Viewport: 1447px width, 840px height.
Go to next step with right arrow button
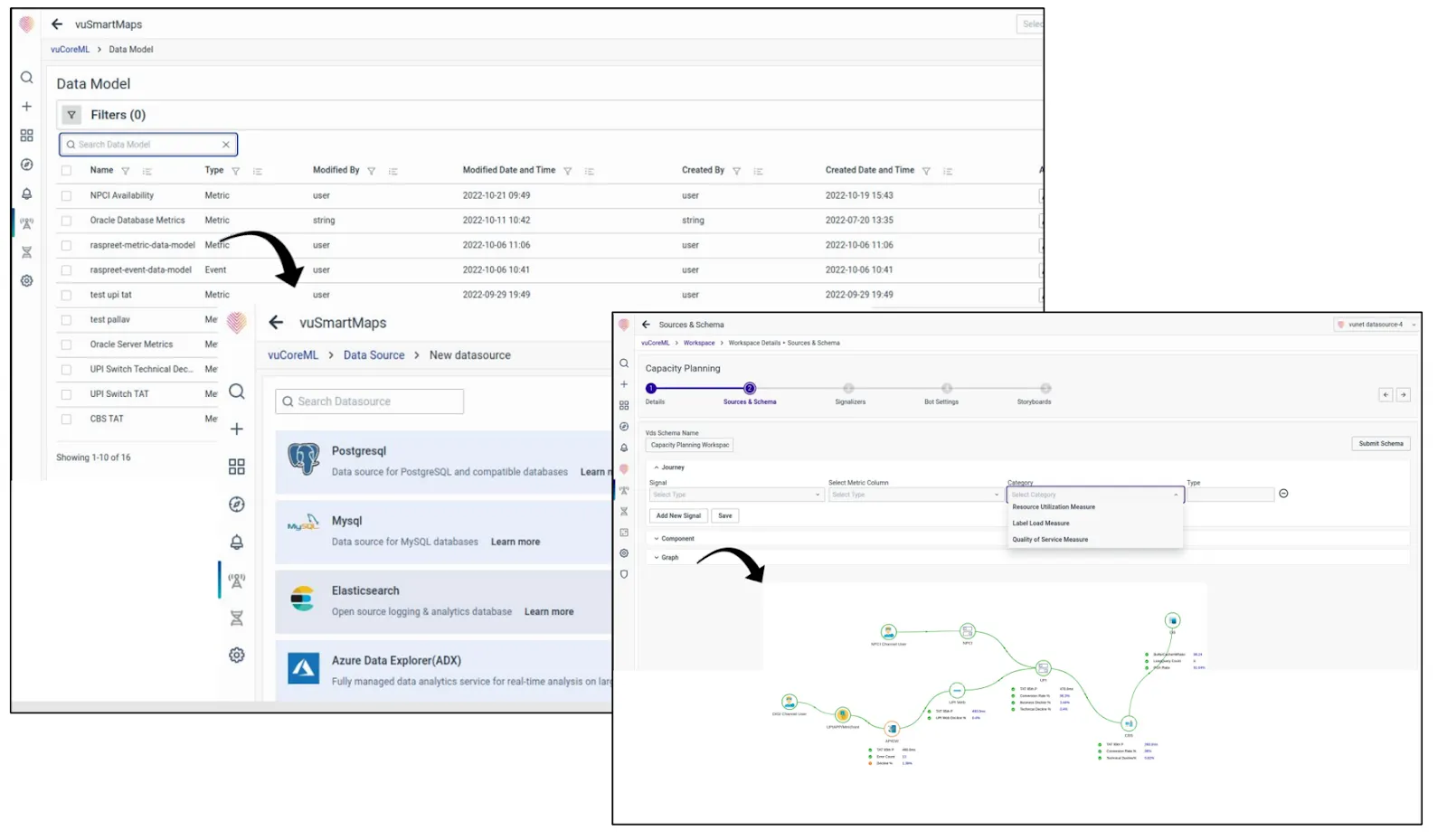click(x=1404, y=395)
